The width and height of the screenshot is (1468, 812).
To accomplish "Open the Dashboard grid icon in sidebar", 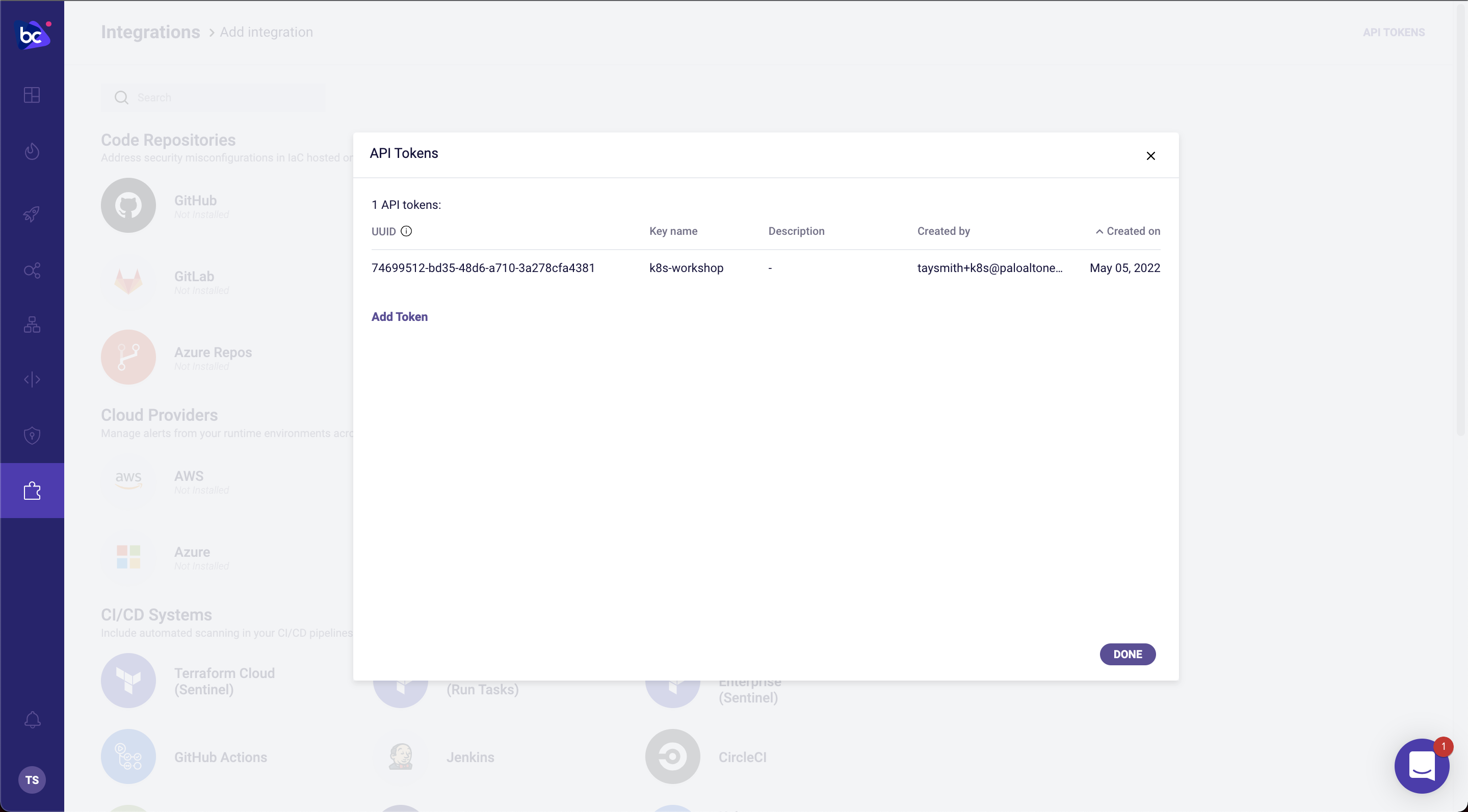I will pos(32,95).
